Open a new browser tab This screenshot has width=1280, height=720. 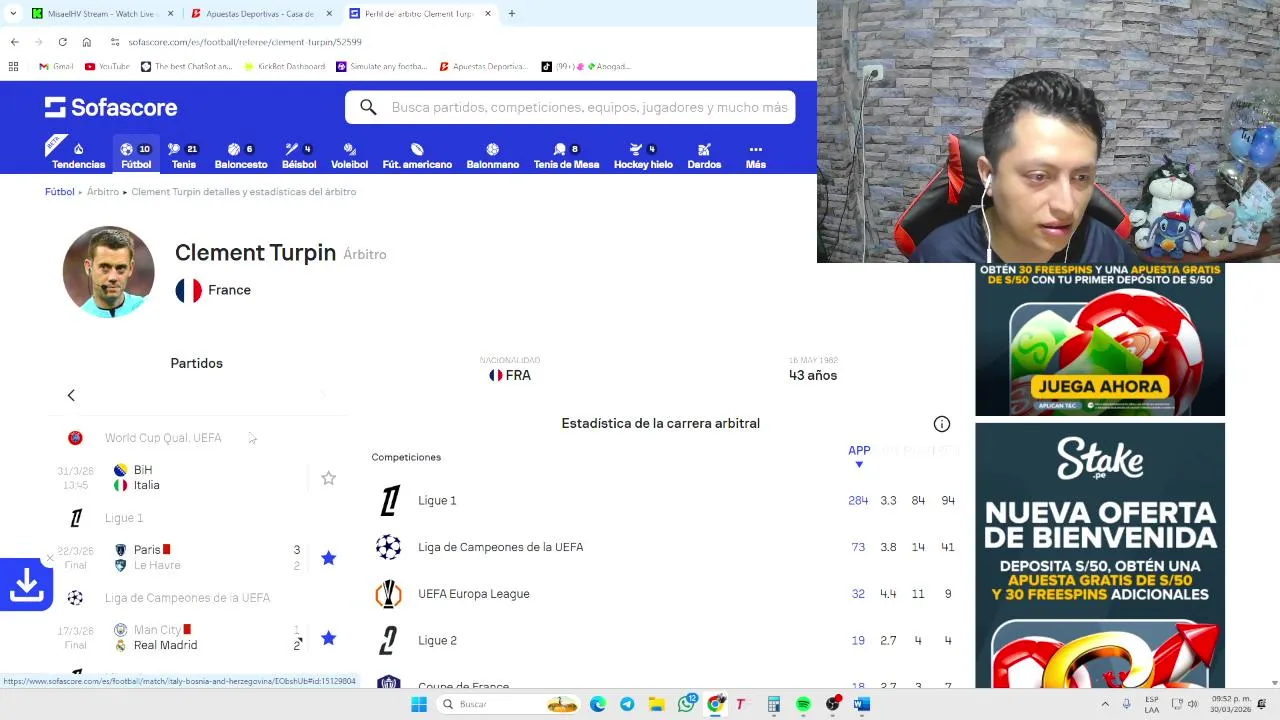click(x=511, y=14)
